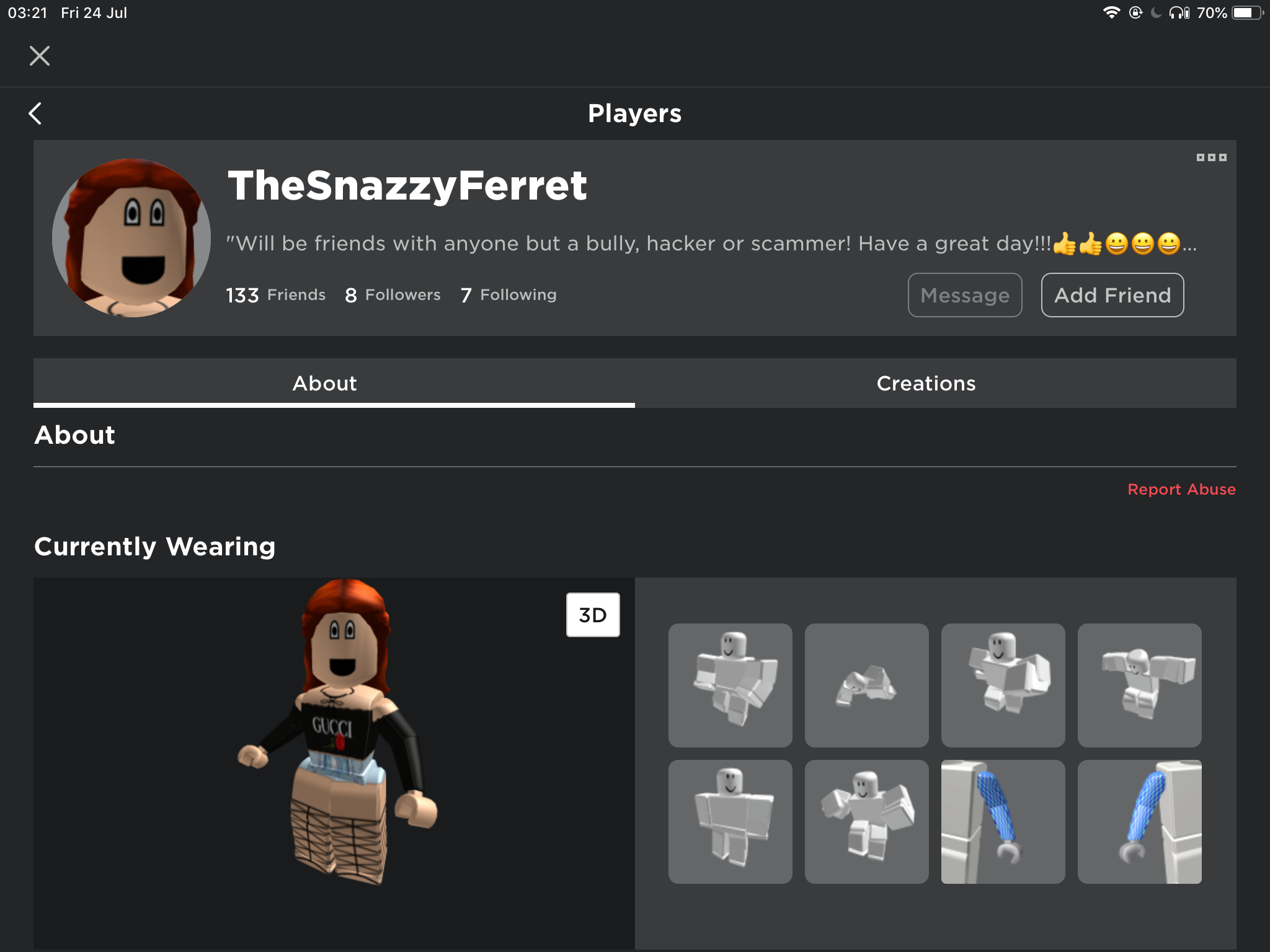Click the Message button
The height and width of the screenshot is (952, 1270).
pos(962,296)
